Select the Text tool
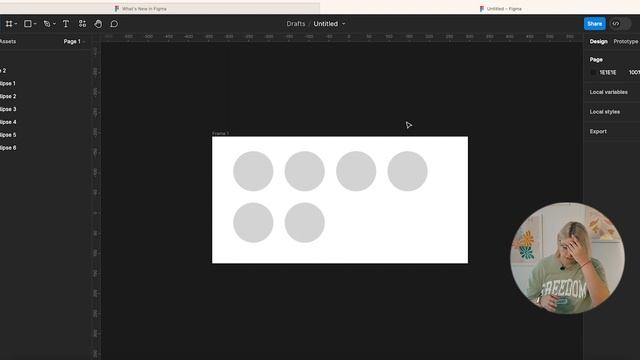The image size is (640, 360). tap(66, 24)
